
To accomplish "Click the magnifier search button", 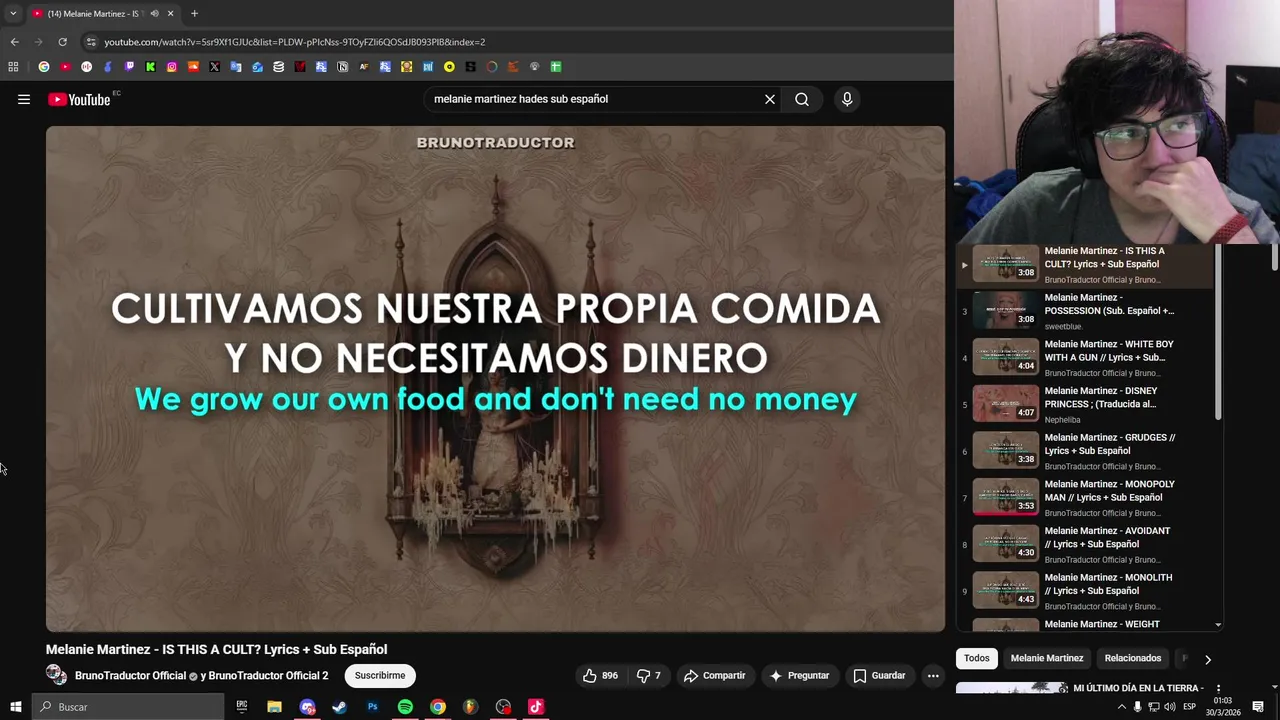I will click(x=802, y=99).
